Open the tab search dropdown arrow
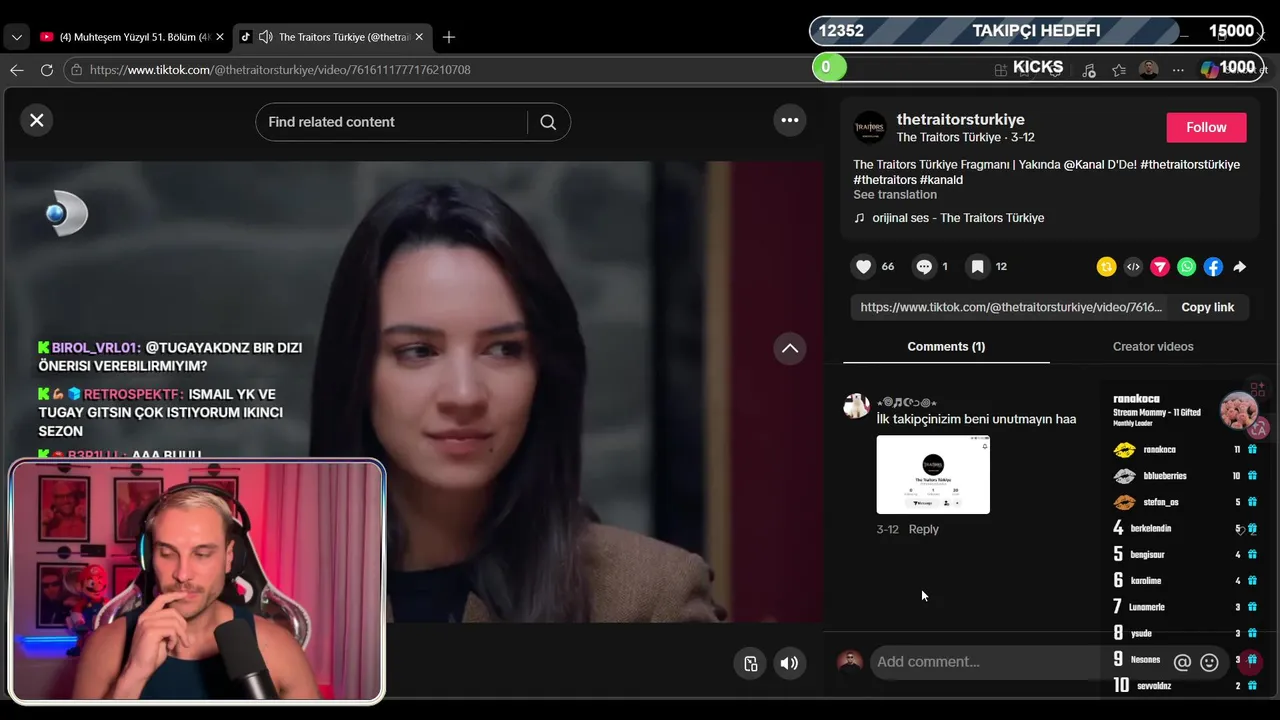The image size is (1280, 720). [x=16, y=37]
